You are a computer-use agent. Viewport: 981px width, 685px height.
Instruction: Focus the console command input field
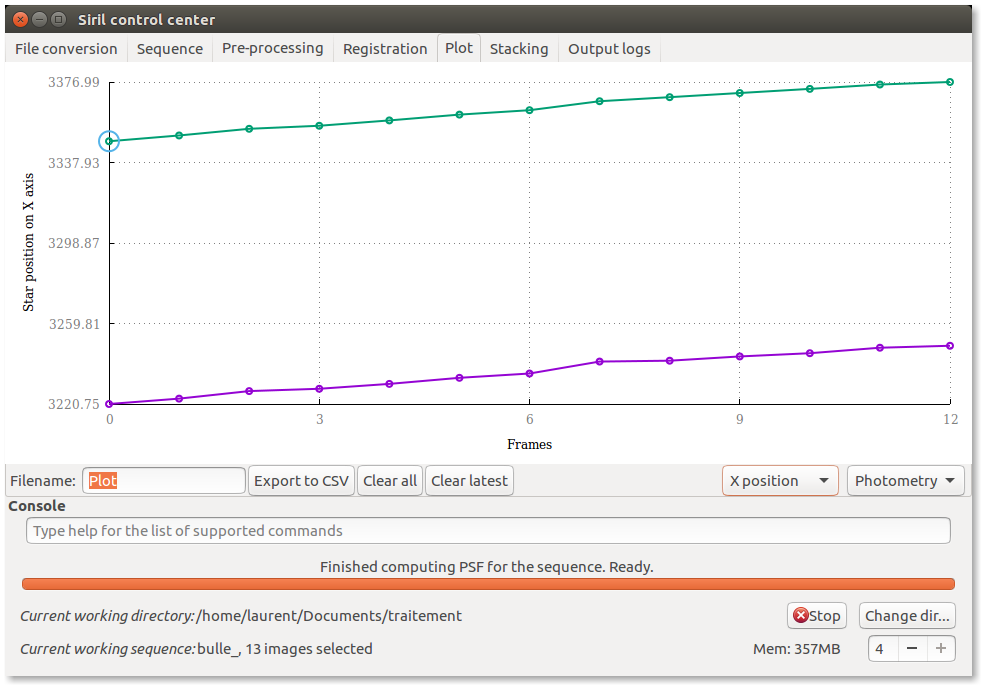point(488,531)
